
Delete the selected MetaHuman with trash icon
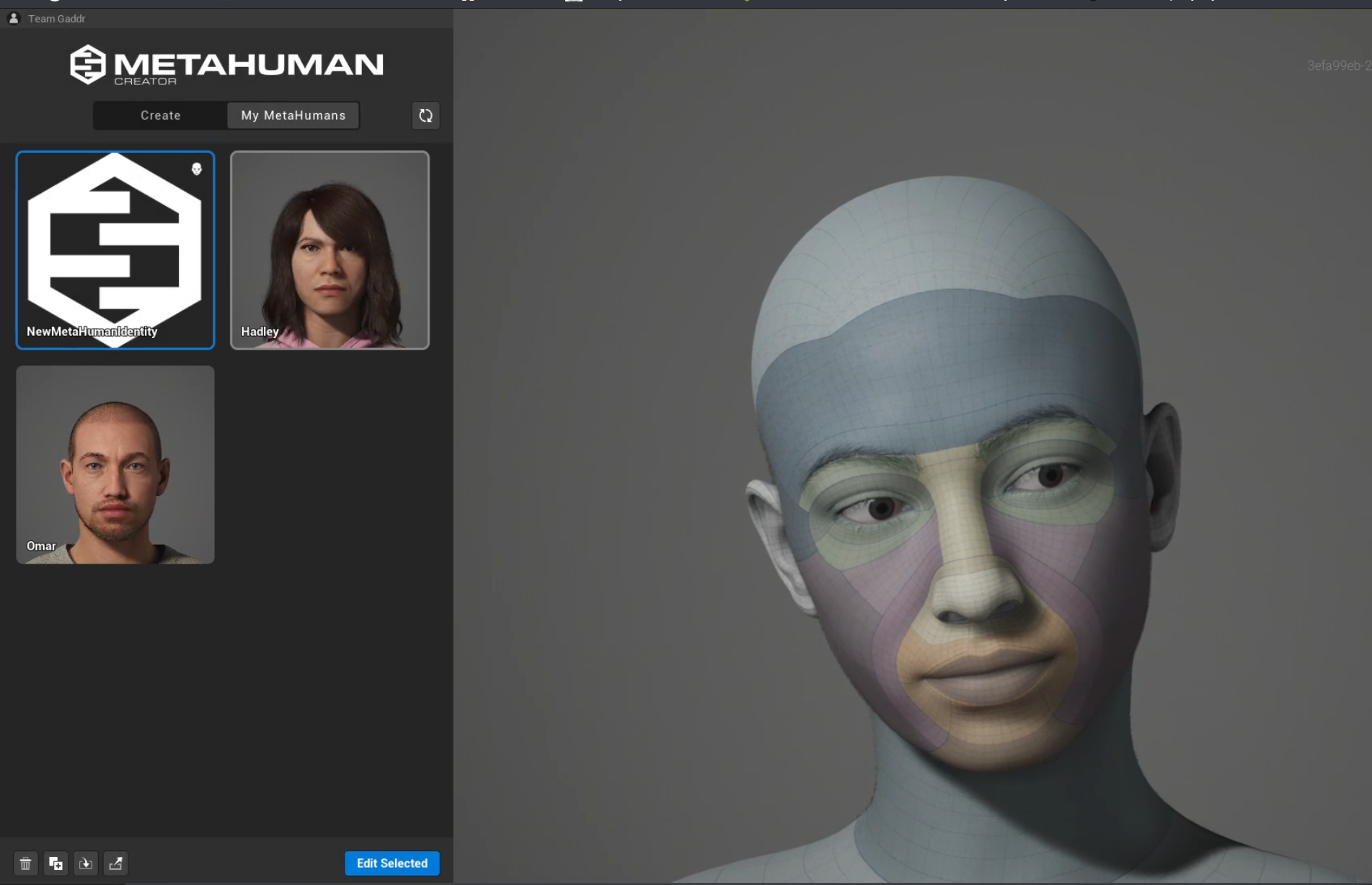coord(25,863)
